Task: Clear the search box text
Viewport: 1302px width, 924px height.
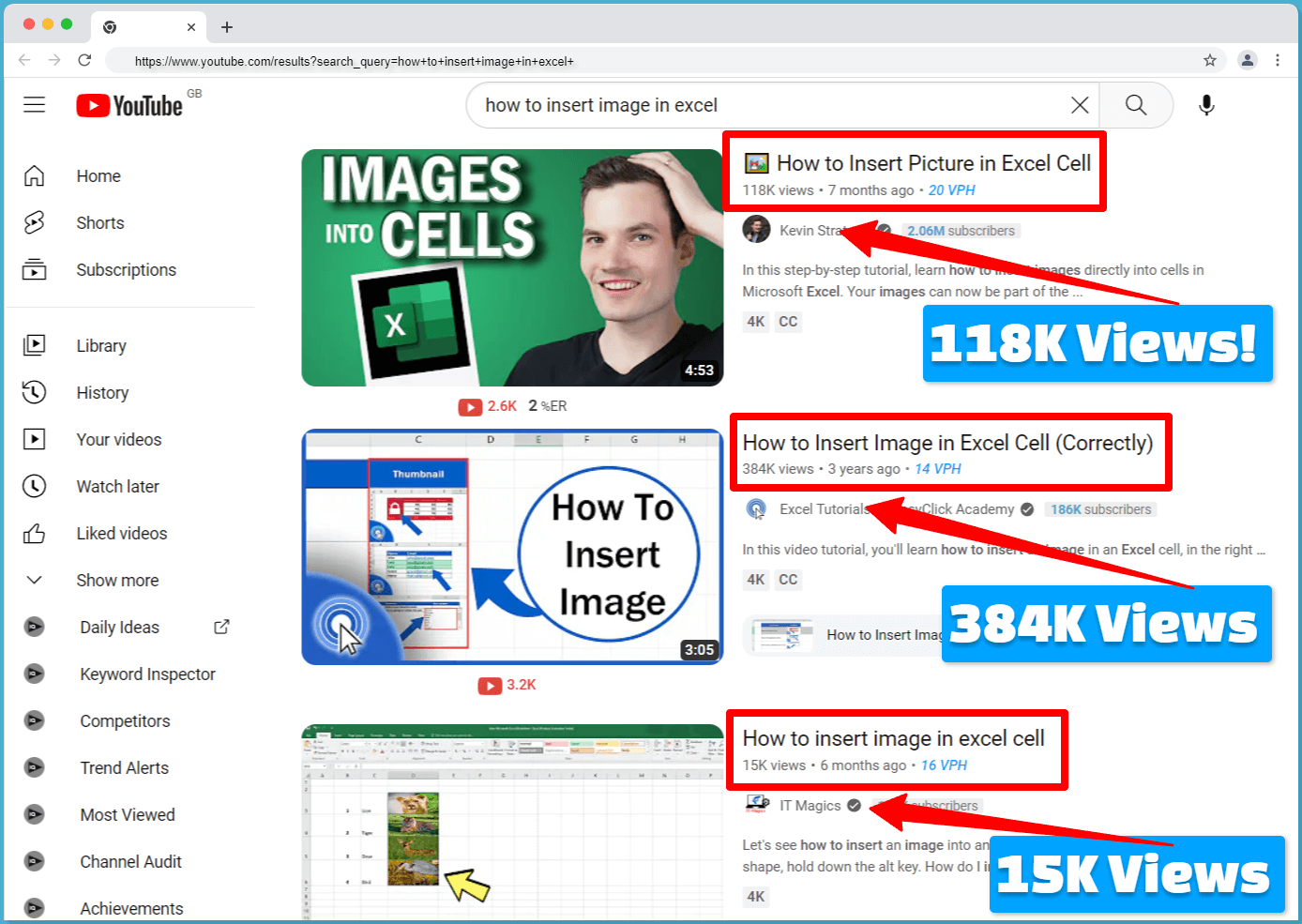Action: [1080, 105]
